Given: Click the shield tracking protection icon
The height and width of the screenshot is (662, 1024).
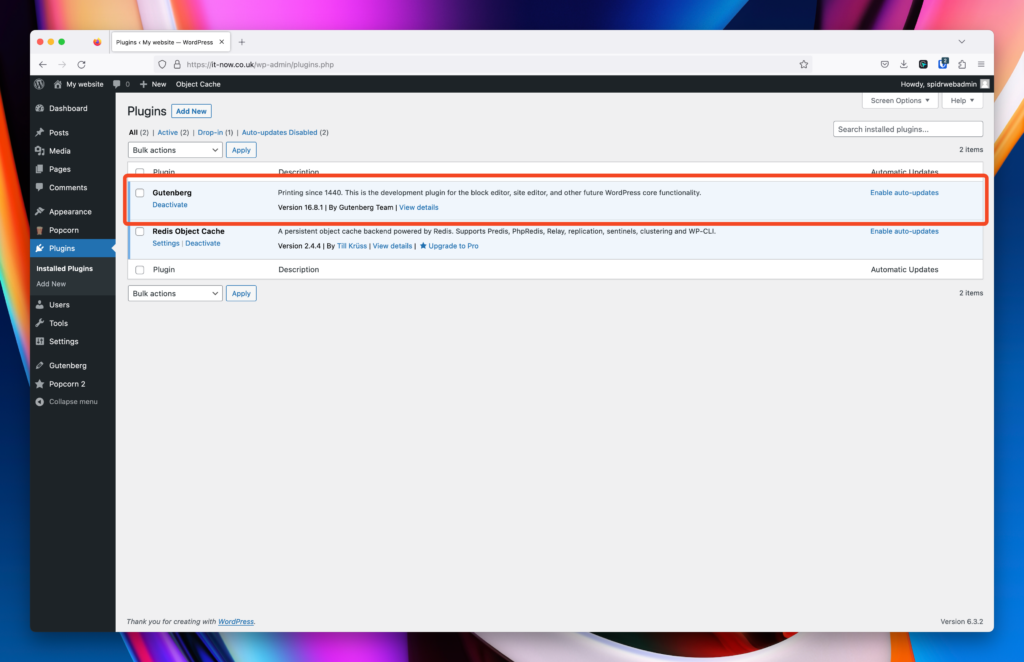Looking at the screenshot, I should (x=162, y=65).
